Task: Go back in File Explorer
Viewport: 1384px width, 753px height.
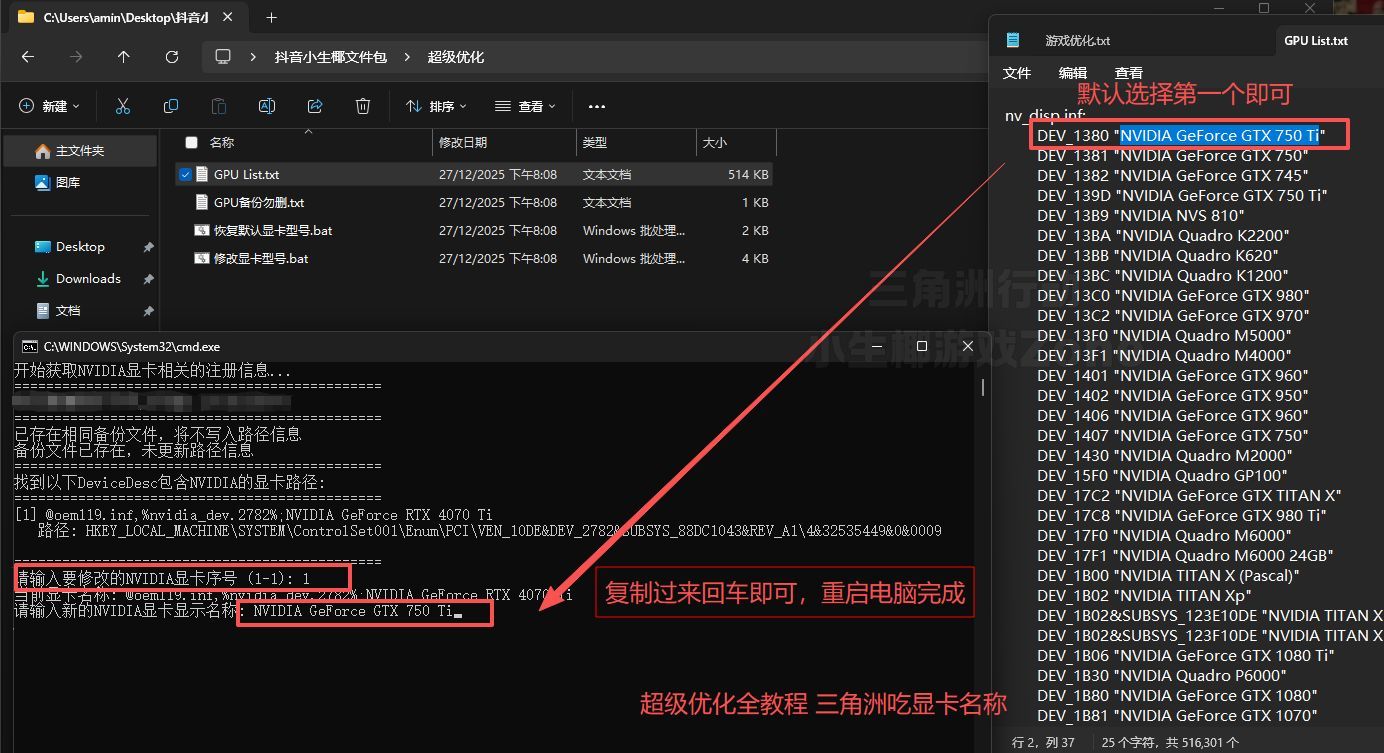Action: pos(28,57)
